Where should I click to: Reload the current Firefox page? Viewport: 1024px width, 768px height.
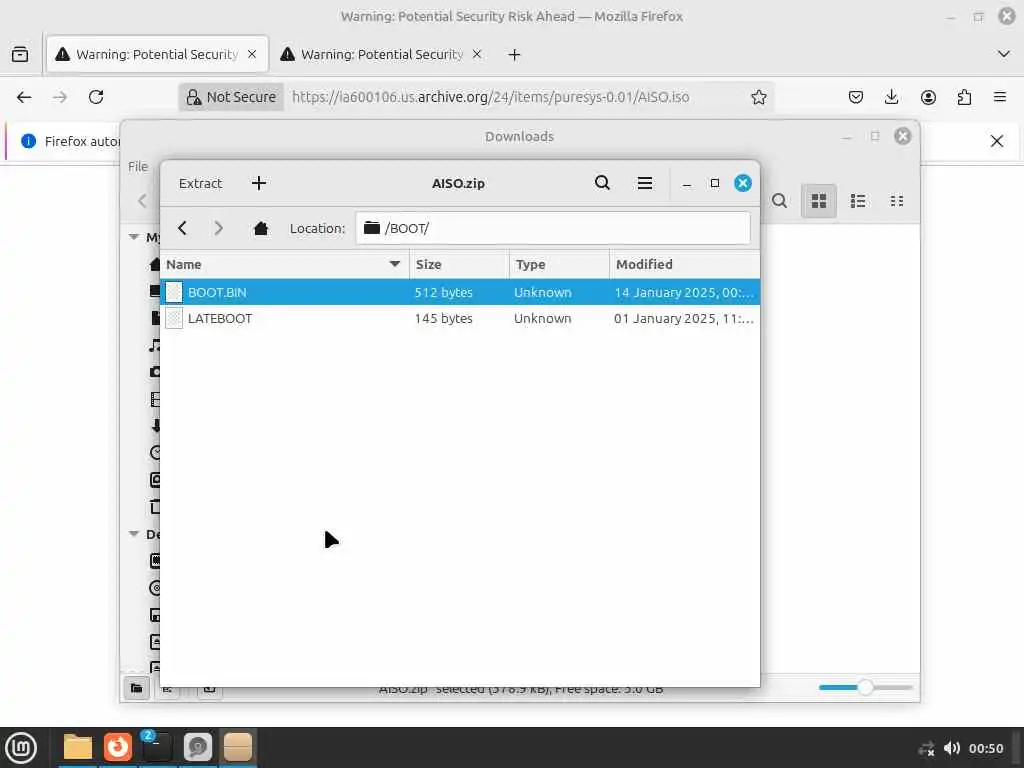click(x=96, y=97)
